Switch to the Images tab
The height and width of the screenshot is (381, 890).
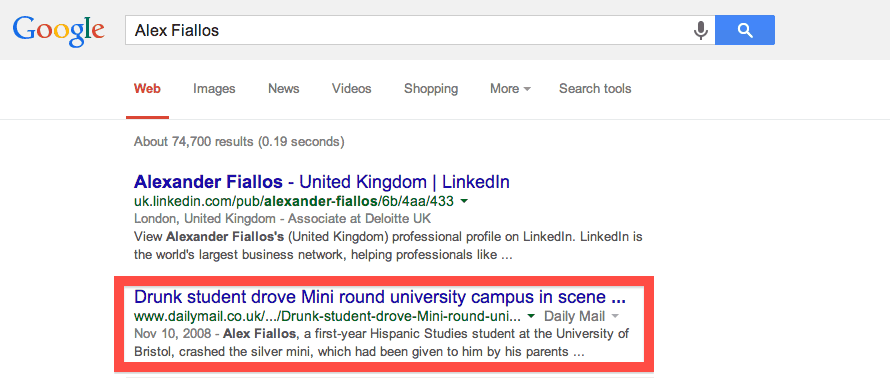point(214,89)
